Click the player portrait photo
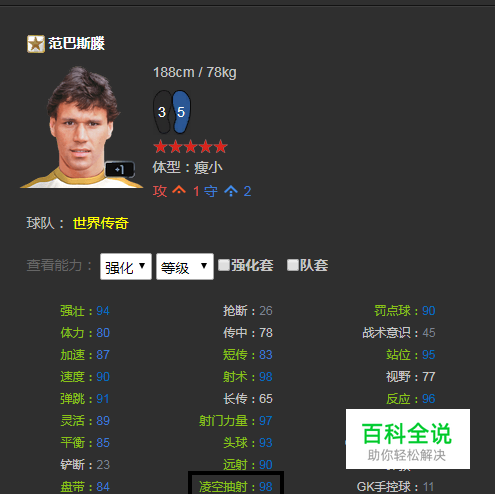495x494 pixels. (81, 127)
